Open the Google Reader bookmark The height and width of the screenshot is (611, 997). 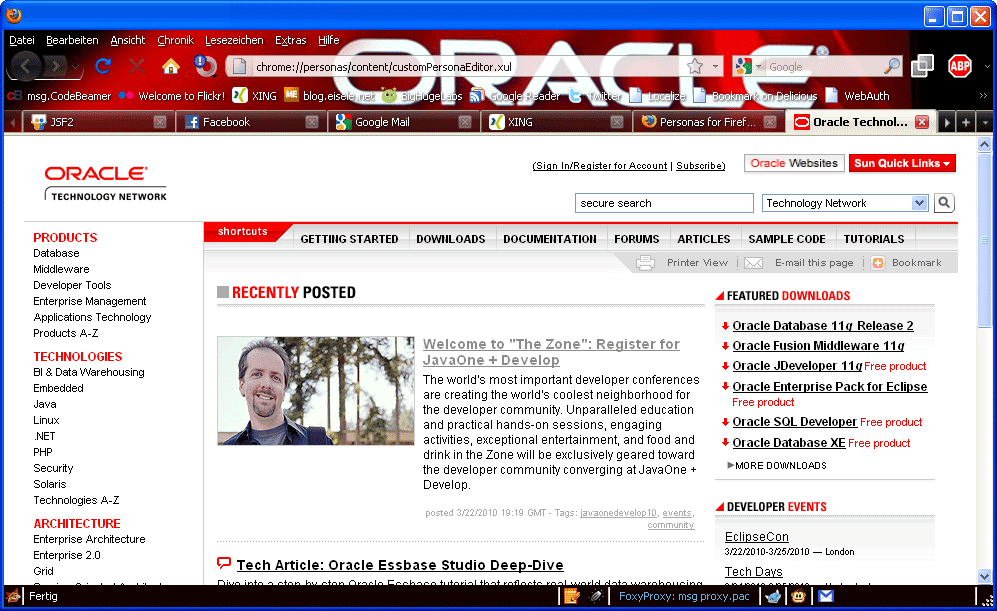(515, 96)
